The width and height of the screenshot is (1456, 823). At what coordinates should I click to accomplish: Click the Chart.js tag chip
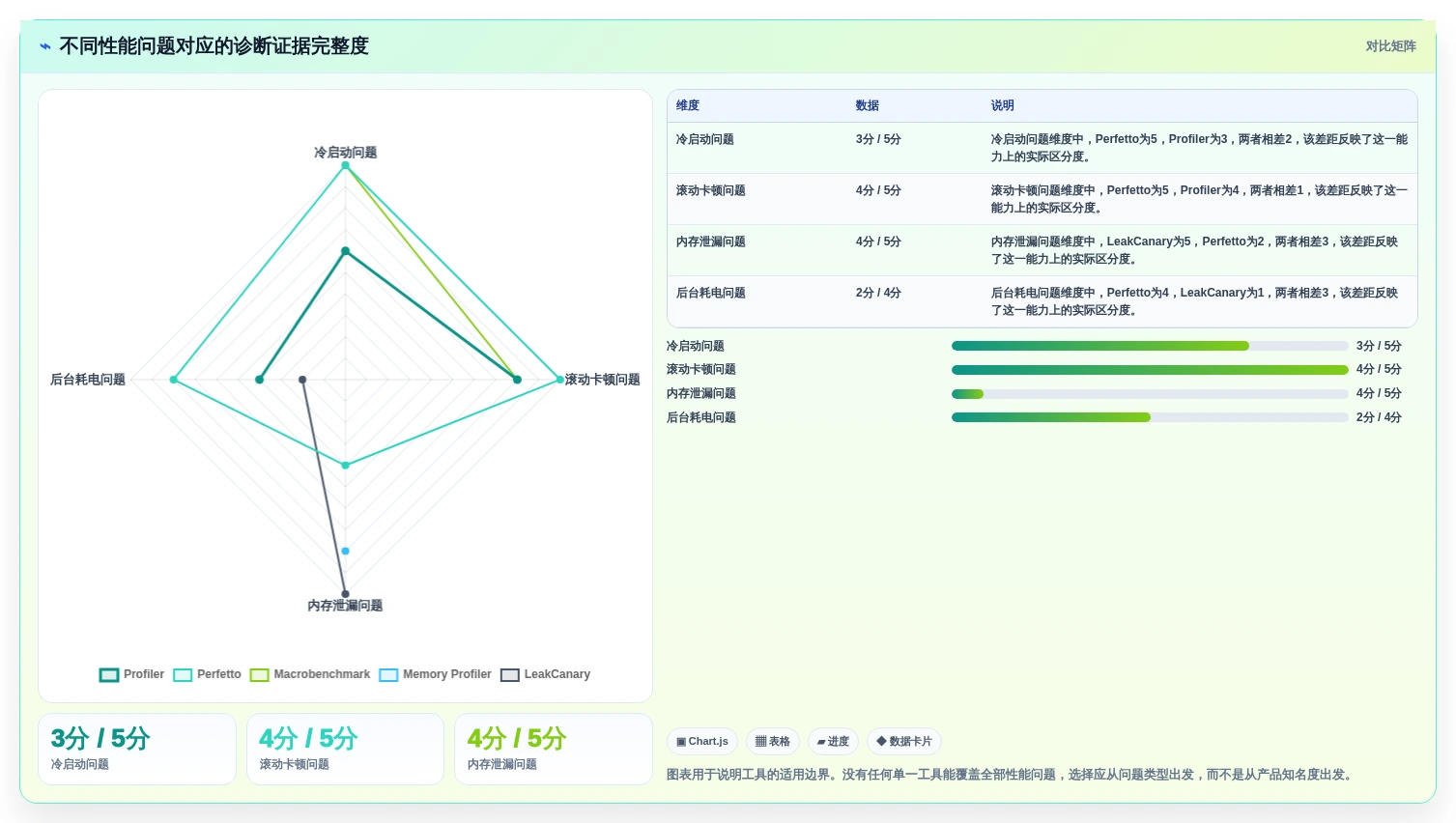click(x=702, y=742)
